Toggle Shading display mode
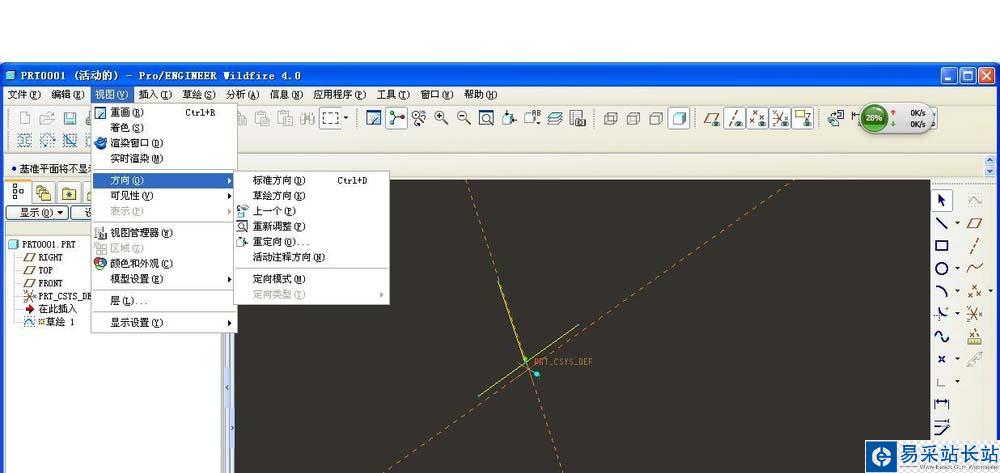The height and width of the screenshot is (473, 1000). click(679, 118)
